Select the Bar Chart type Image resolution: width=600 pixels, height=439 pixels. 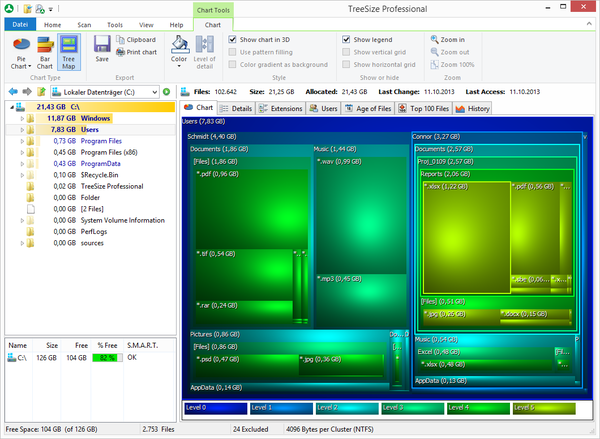pos(45,53)
